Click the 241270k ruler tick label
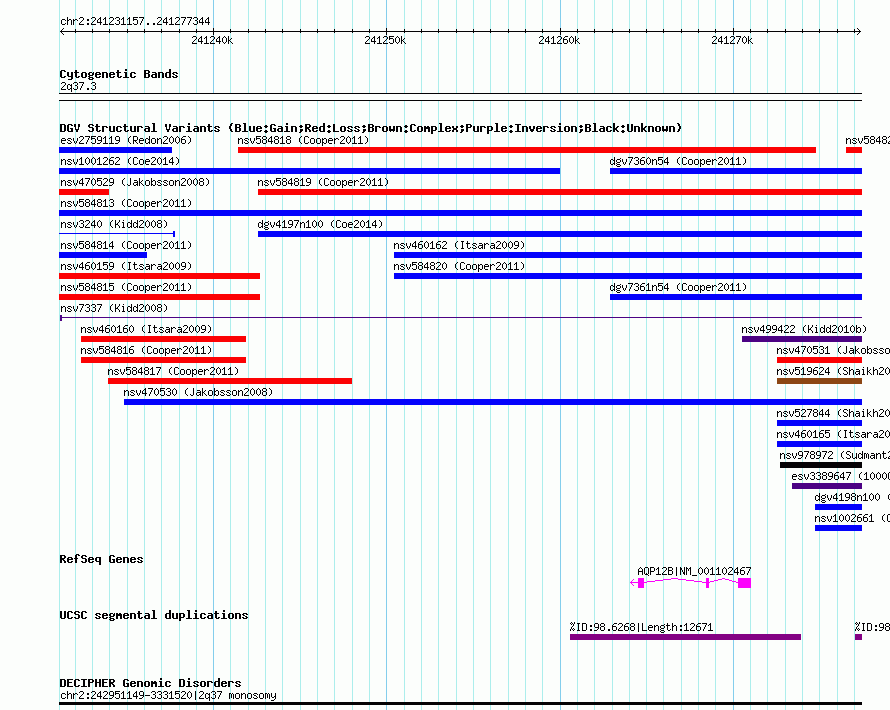Screen dimensions: 890x710 point(732,40)
